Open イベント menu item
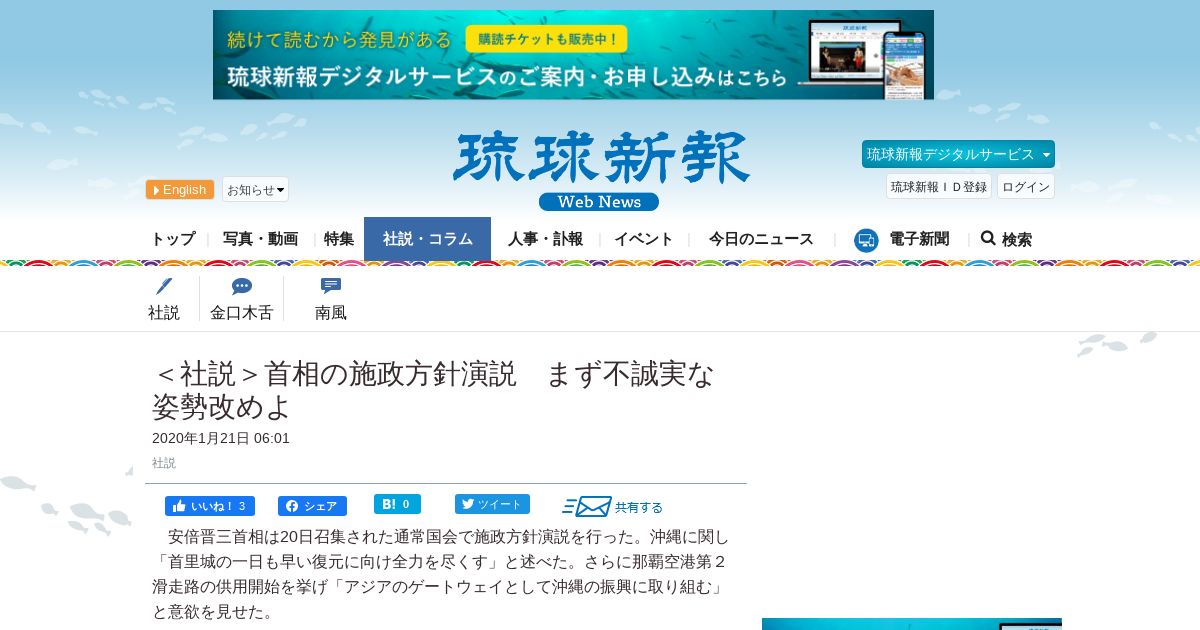 coord(644,239)
